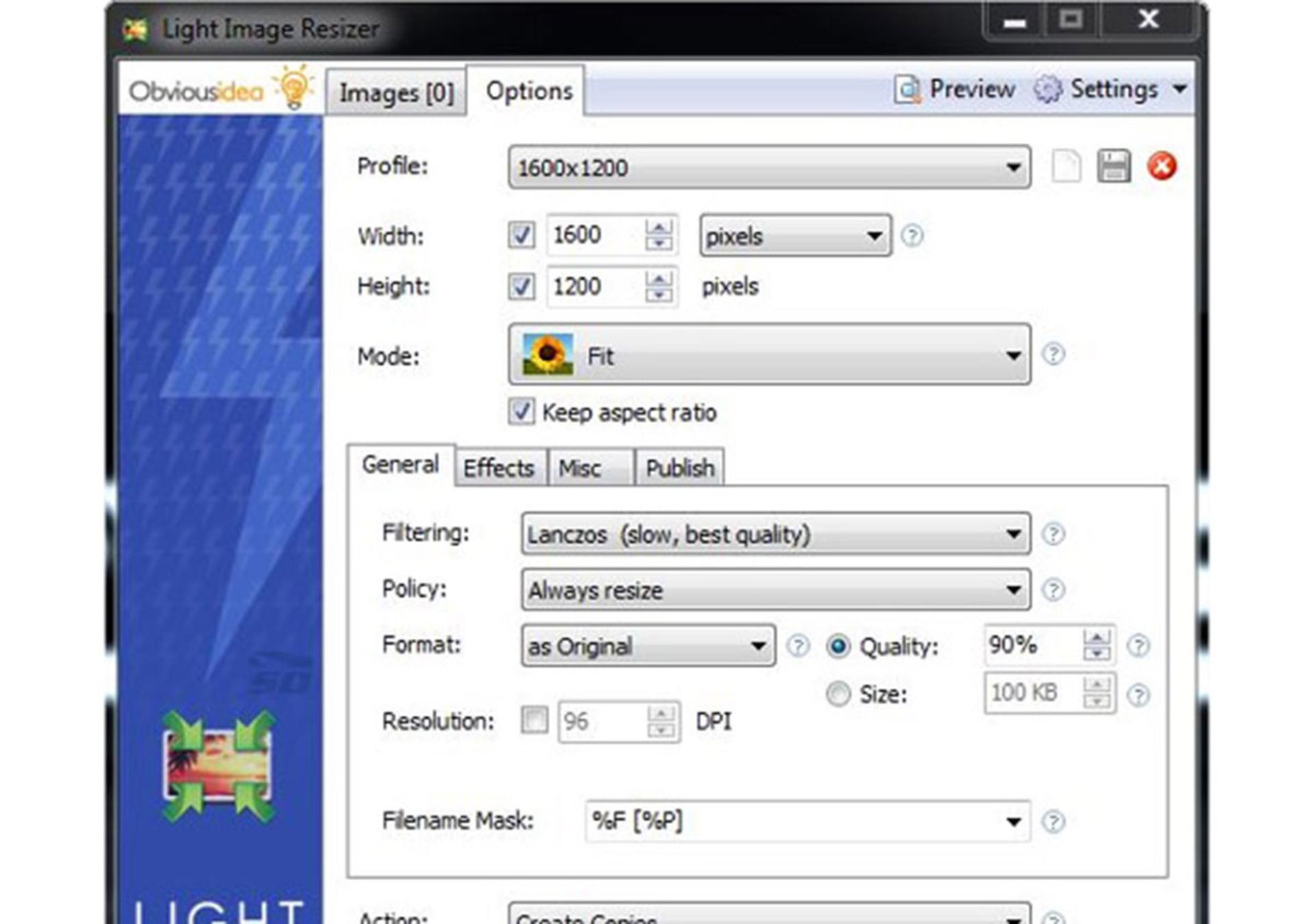This screenshot has height=924, width=1314.
Task: Toggle the Keep aspect ratio checkbox
Action: coord(521,412)
